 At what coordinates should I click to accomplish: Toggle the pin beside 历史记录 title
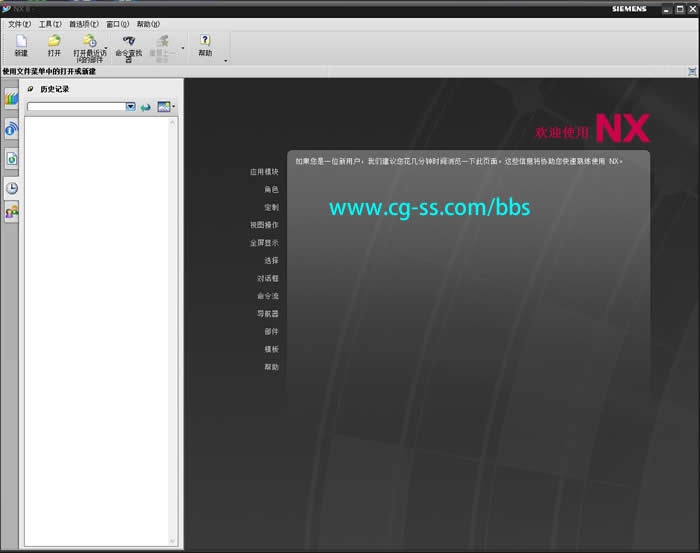[x=30, y=89]
